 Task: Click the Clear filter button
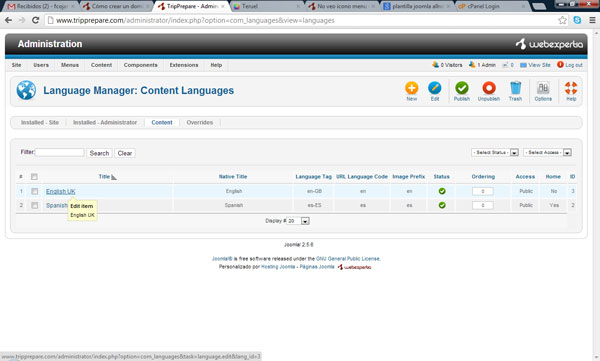tap(125, 153)
